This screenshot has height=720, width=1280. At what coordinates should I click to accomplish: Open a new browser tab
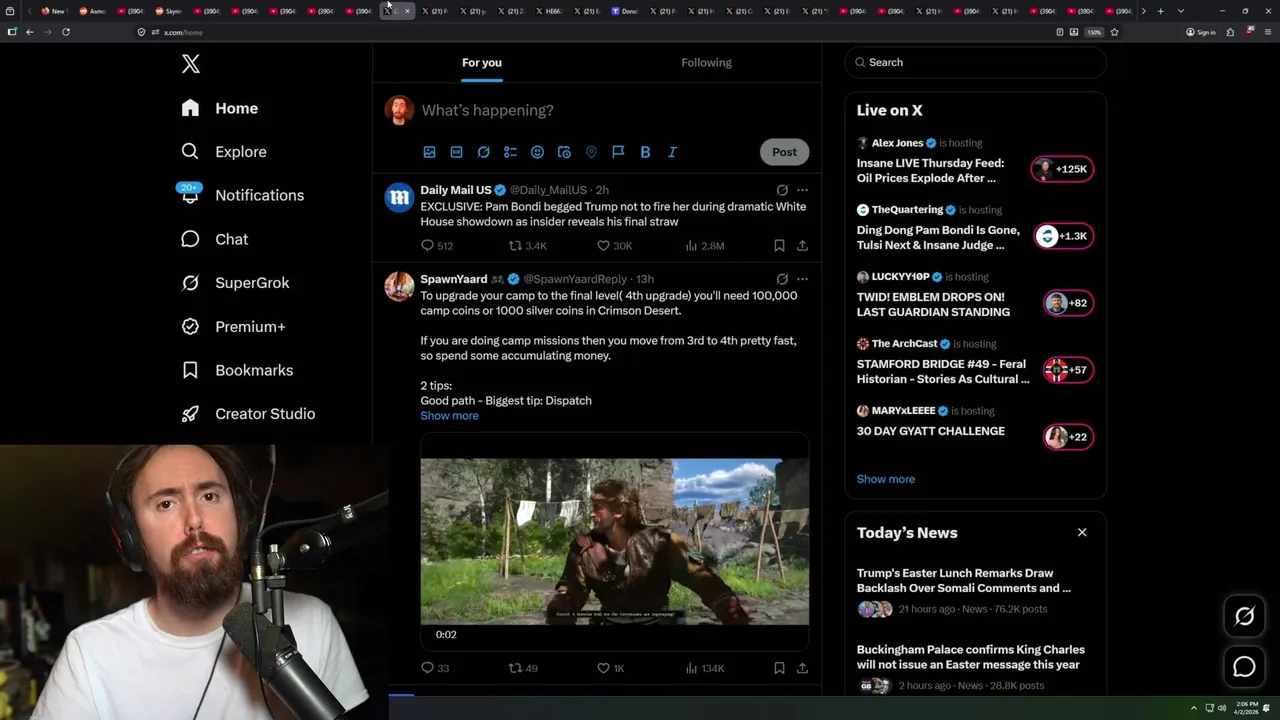click(1160, 11)
